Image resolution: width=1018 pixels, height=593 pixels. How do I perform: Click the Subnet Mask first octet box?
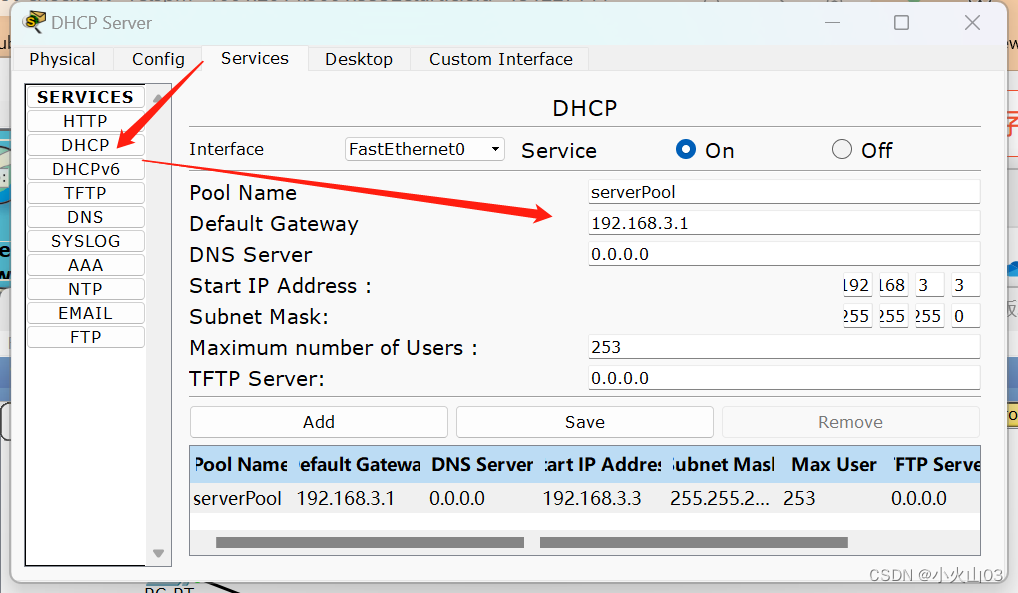pos(857,316)
